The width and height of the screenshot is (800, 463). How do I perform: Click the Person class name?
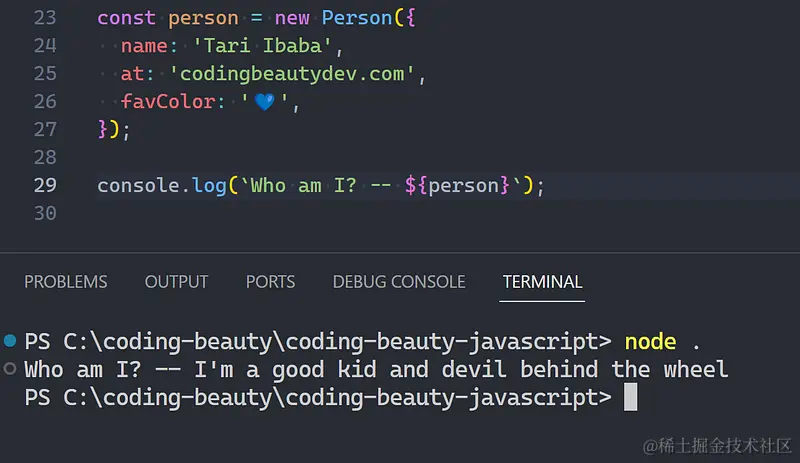pyautogui.click(x=357, y=18)
